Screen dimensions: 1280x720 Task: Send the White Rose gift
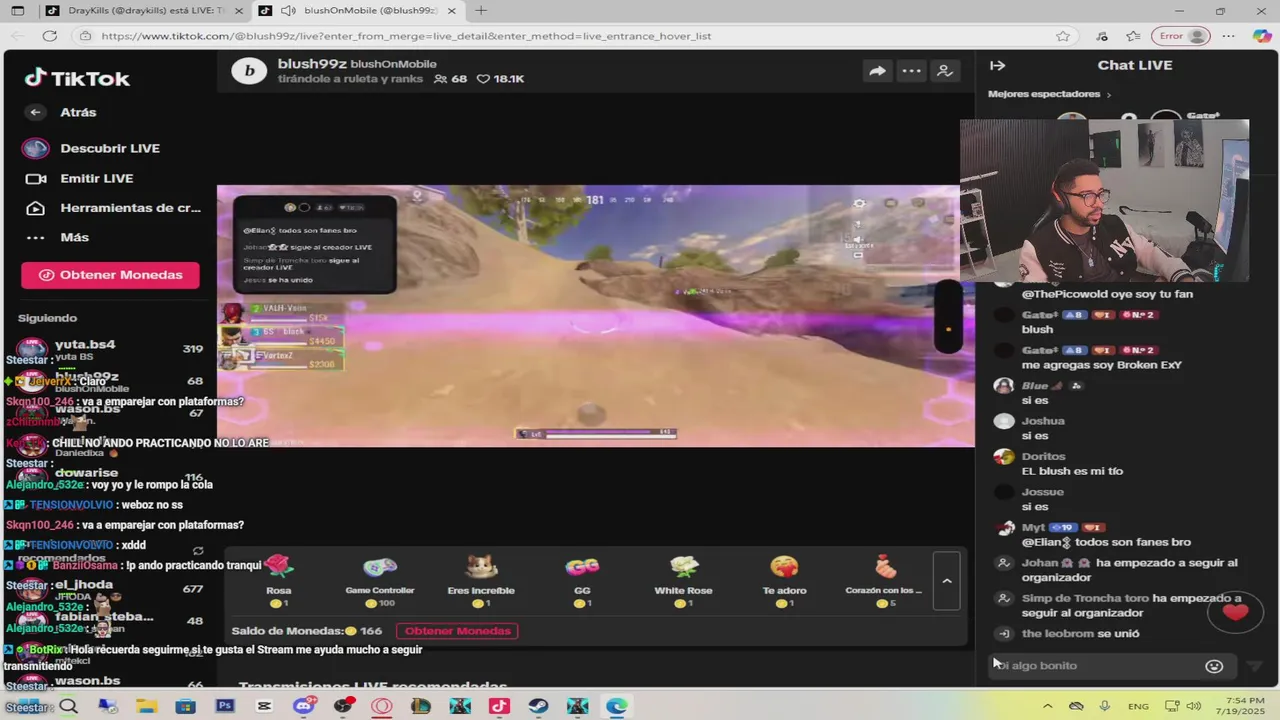683,581
